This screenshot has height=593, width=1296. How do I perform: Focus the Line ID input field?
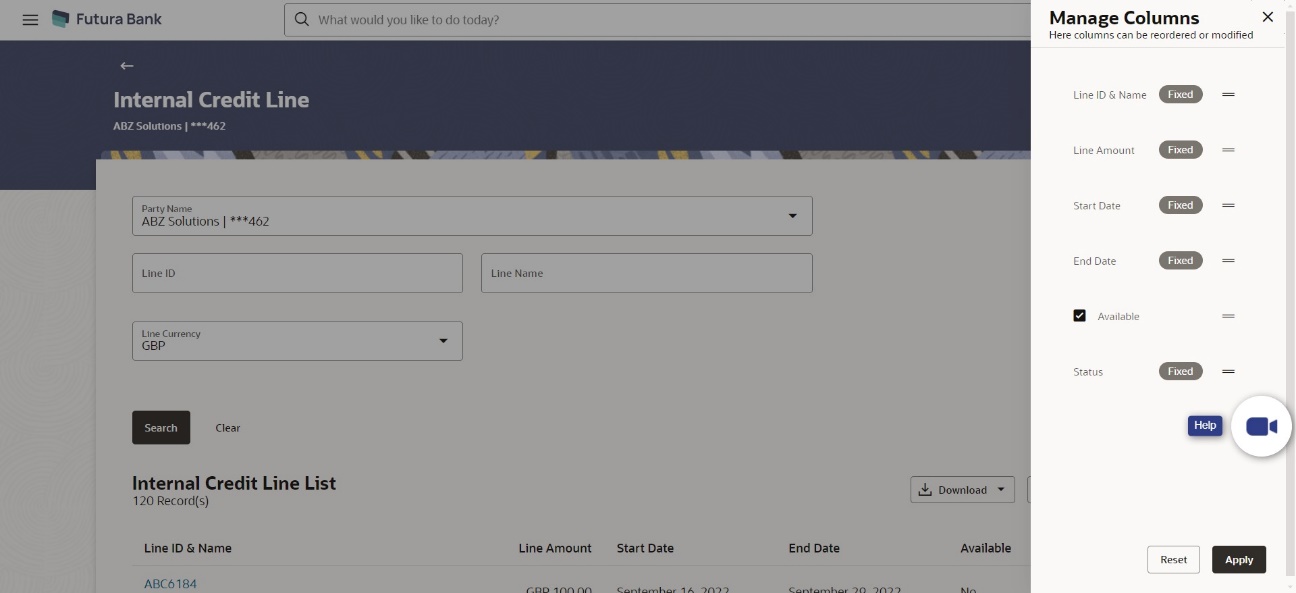click(297, 273)
